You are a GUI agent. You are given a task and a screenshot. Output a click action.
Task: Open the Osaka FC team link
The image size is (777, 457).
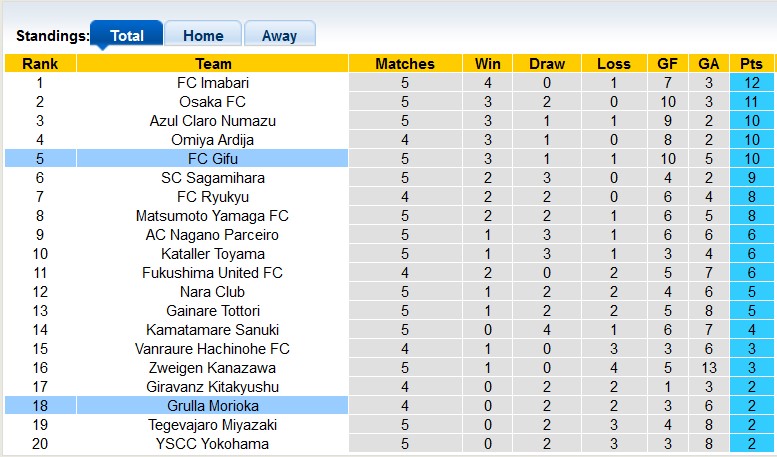213,102
